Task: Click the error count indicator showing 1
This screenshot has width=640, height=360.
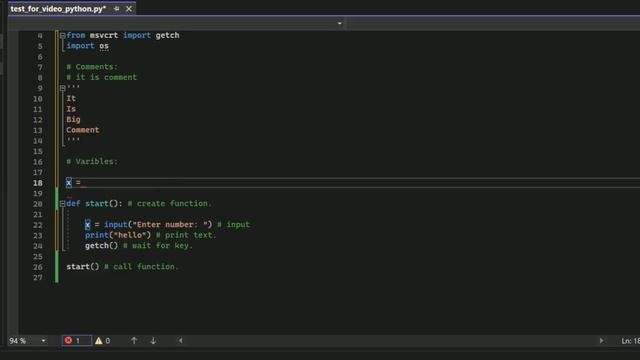Action: (x=76, y=340)
